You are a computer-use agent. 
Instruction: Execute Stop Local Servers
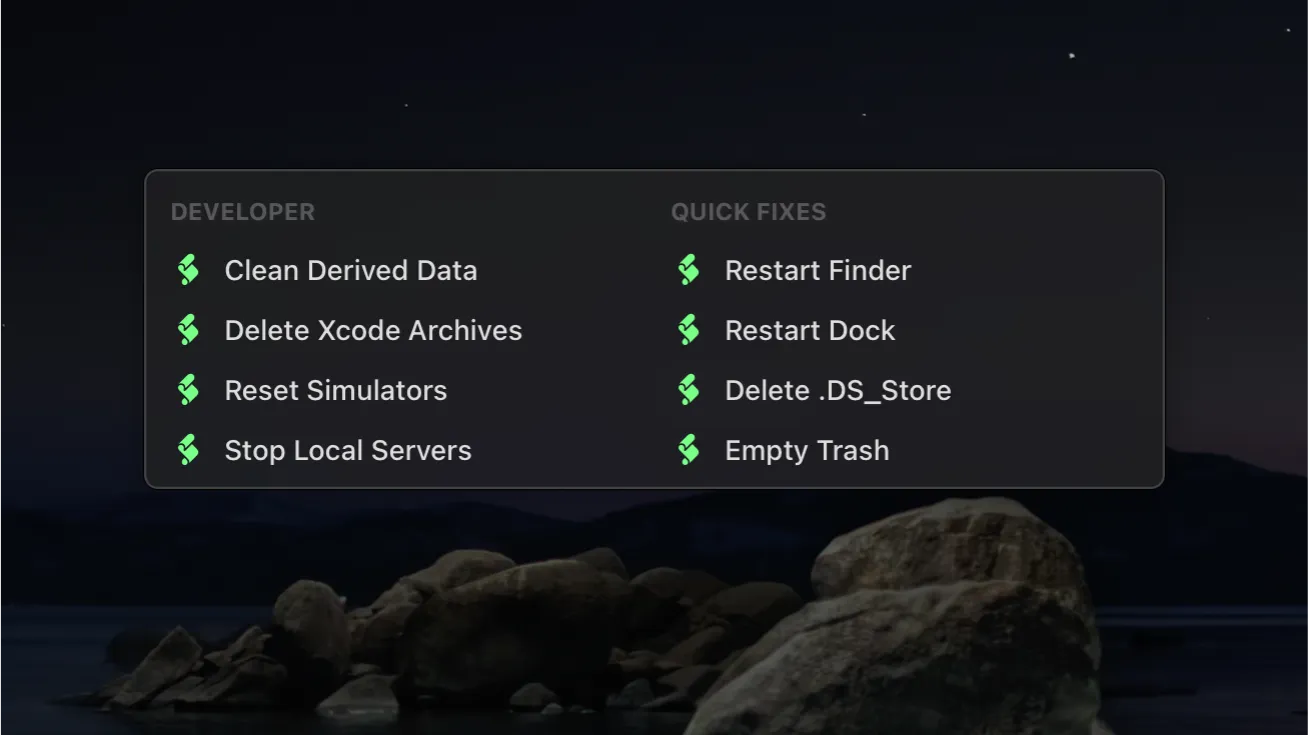click(x=348, y=450)
